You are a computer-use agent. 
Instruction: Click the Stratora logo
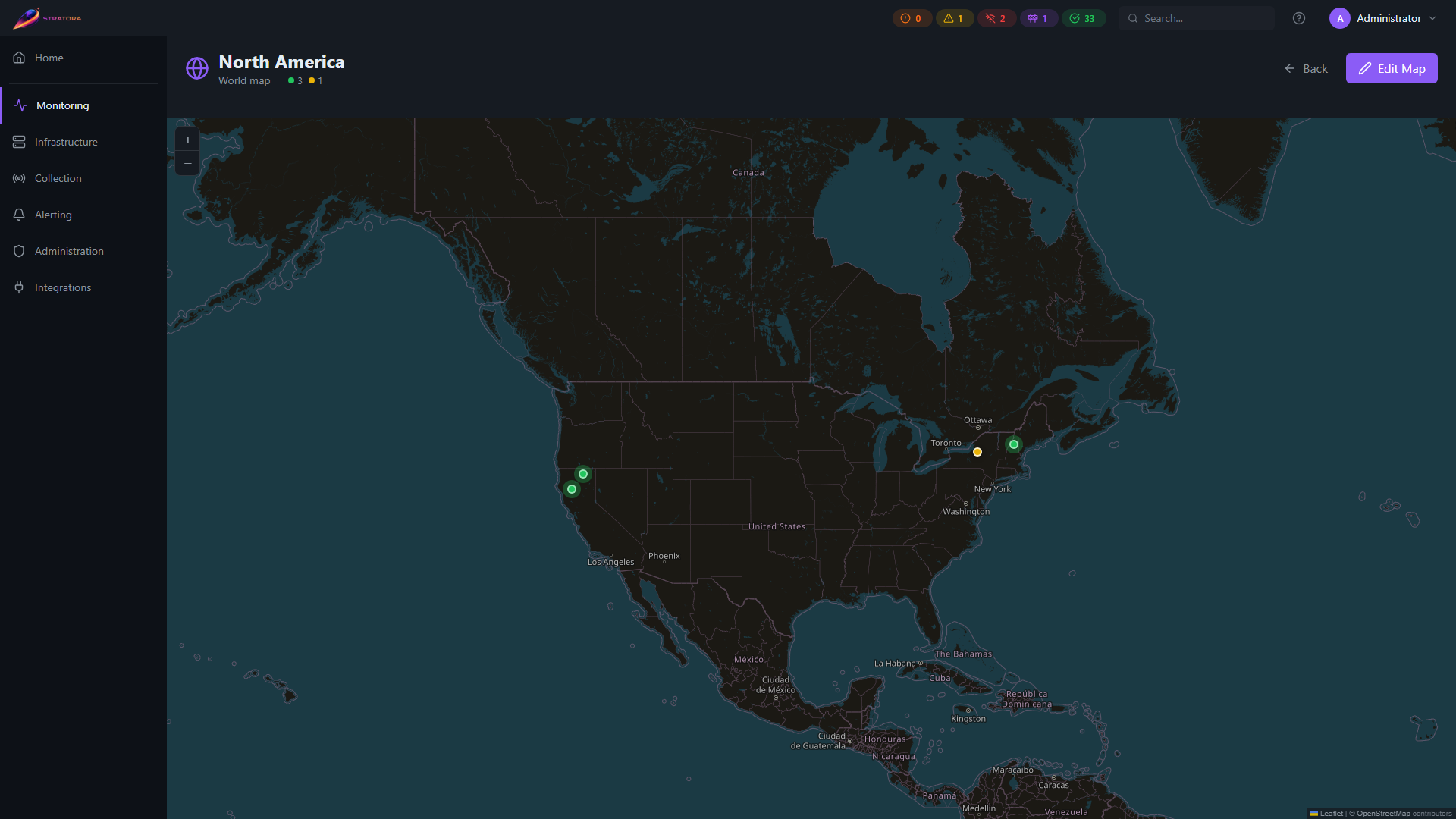(47, 18)
